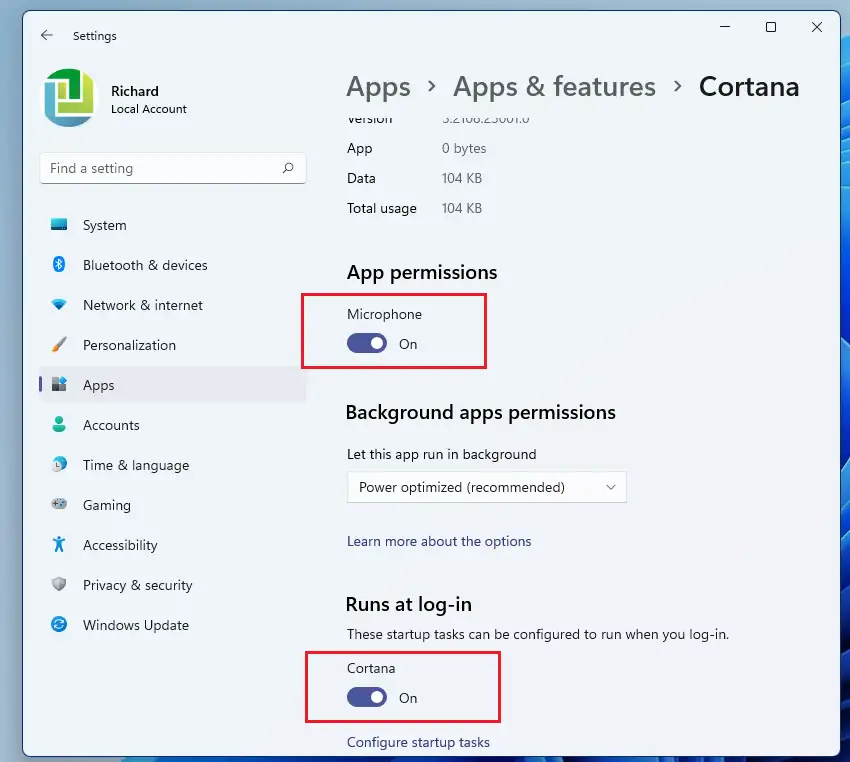Close the Settings window
The height and width of the screenshot is (762, 850).
point(816,27)
